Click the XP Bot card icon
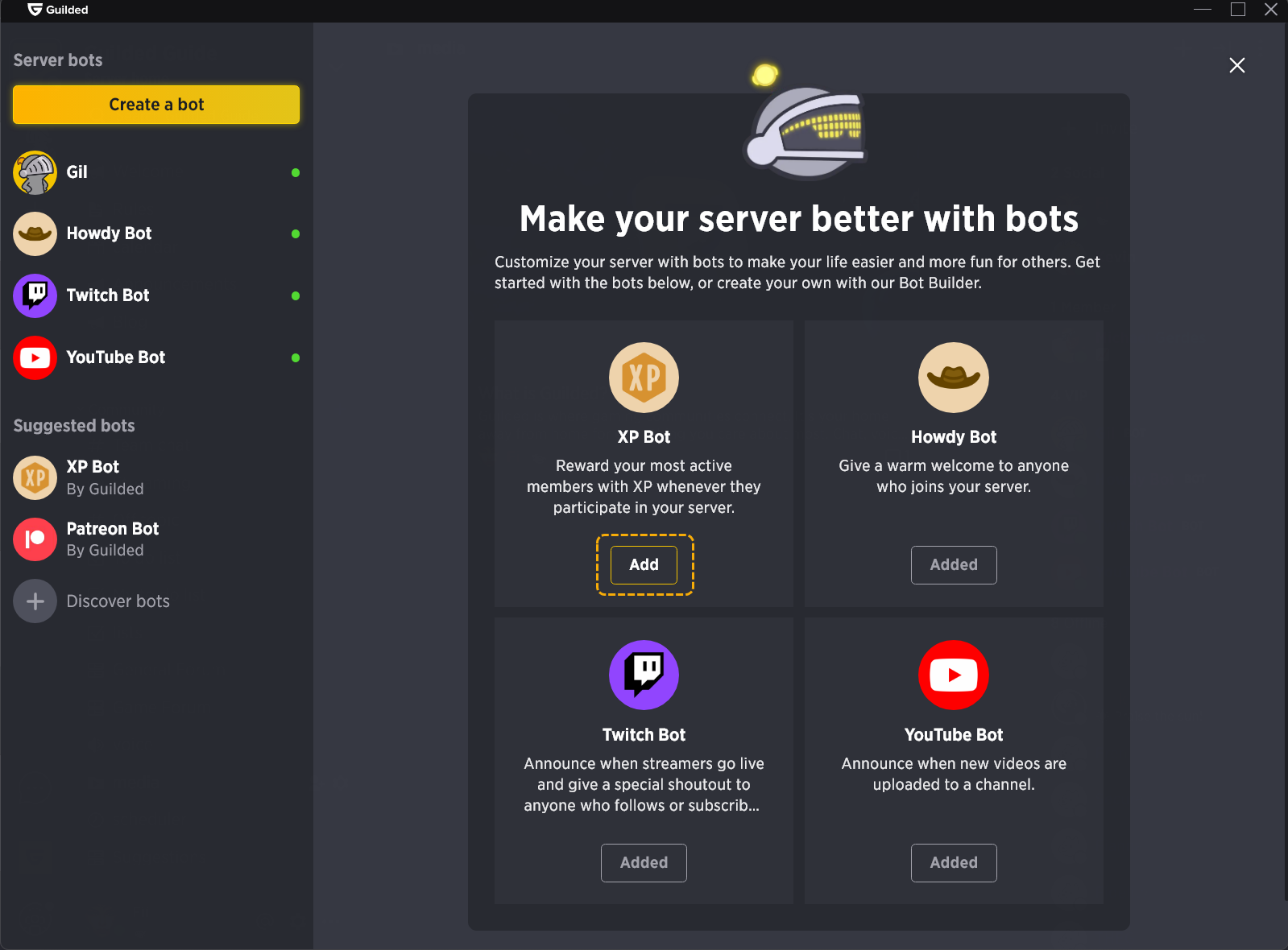The width and height of the screenshot is (1288, 950). 644,378
